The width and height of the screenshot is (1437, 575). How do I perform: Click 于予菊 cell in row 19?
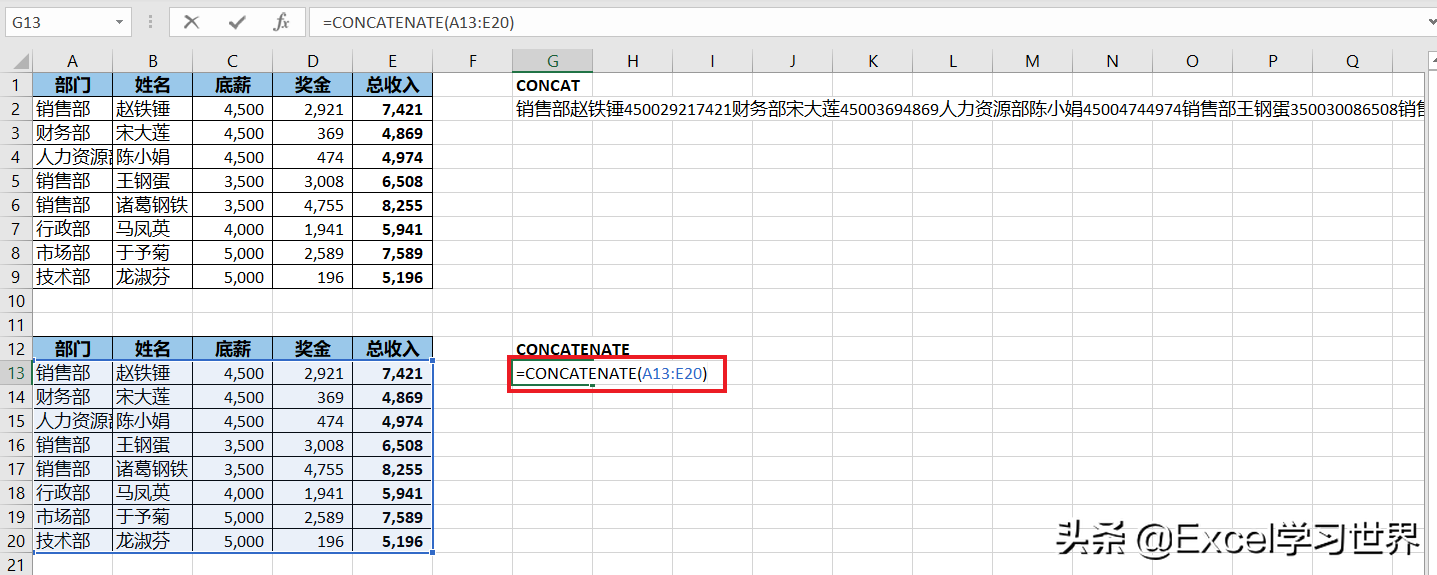coord(153,517)
